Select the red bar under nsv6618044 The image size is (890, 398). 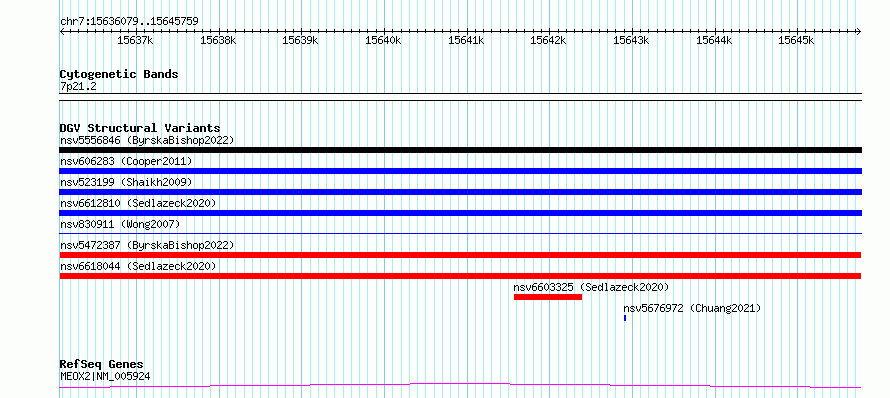click(460, 276)
